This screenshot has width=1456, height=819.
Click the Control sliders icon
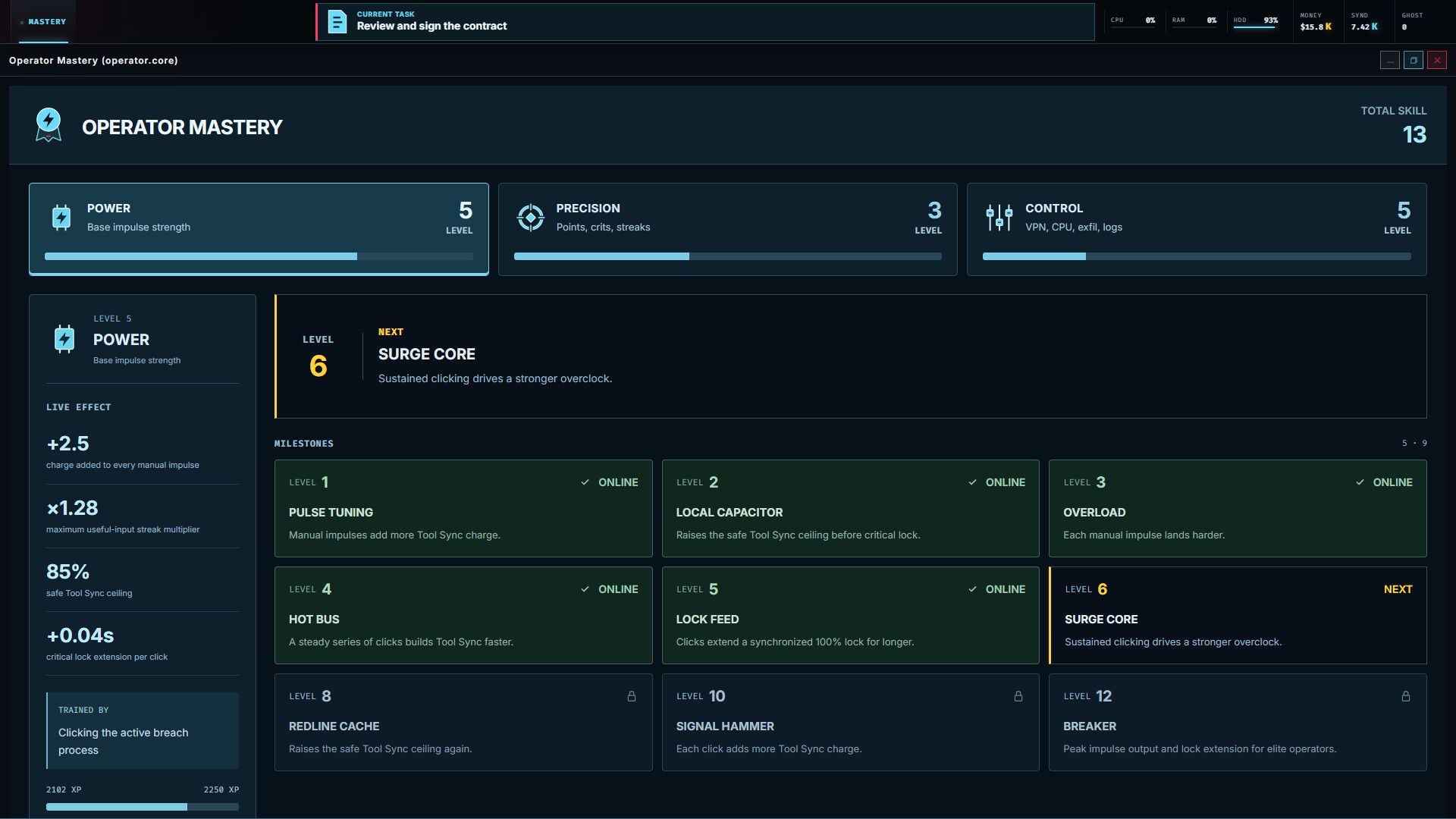pos(999,218)
